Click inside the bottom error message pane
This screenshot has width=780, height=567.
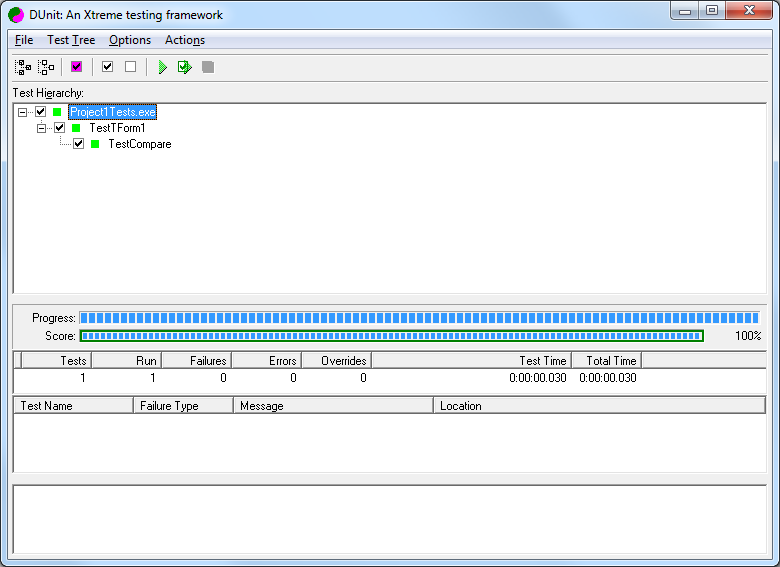[390, 519]
